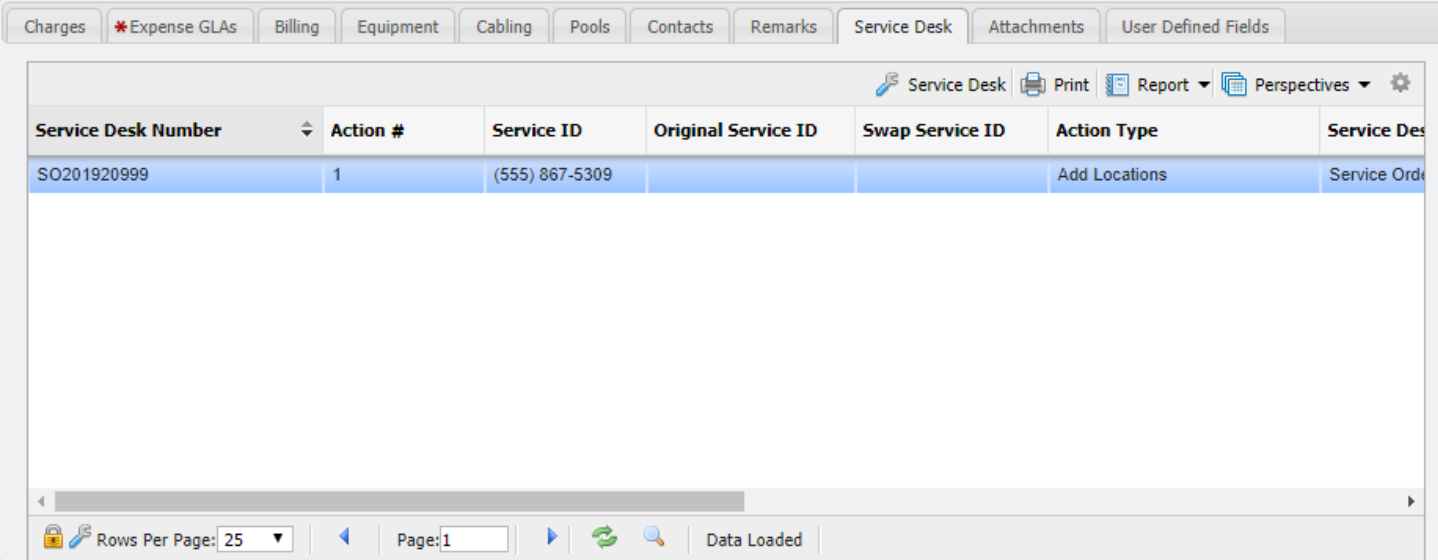
Task: Switch to the Expense GLAs tab
Action: tap(176, 27)
